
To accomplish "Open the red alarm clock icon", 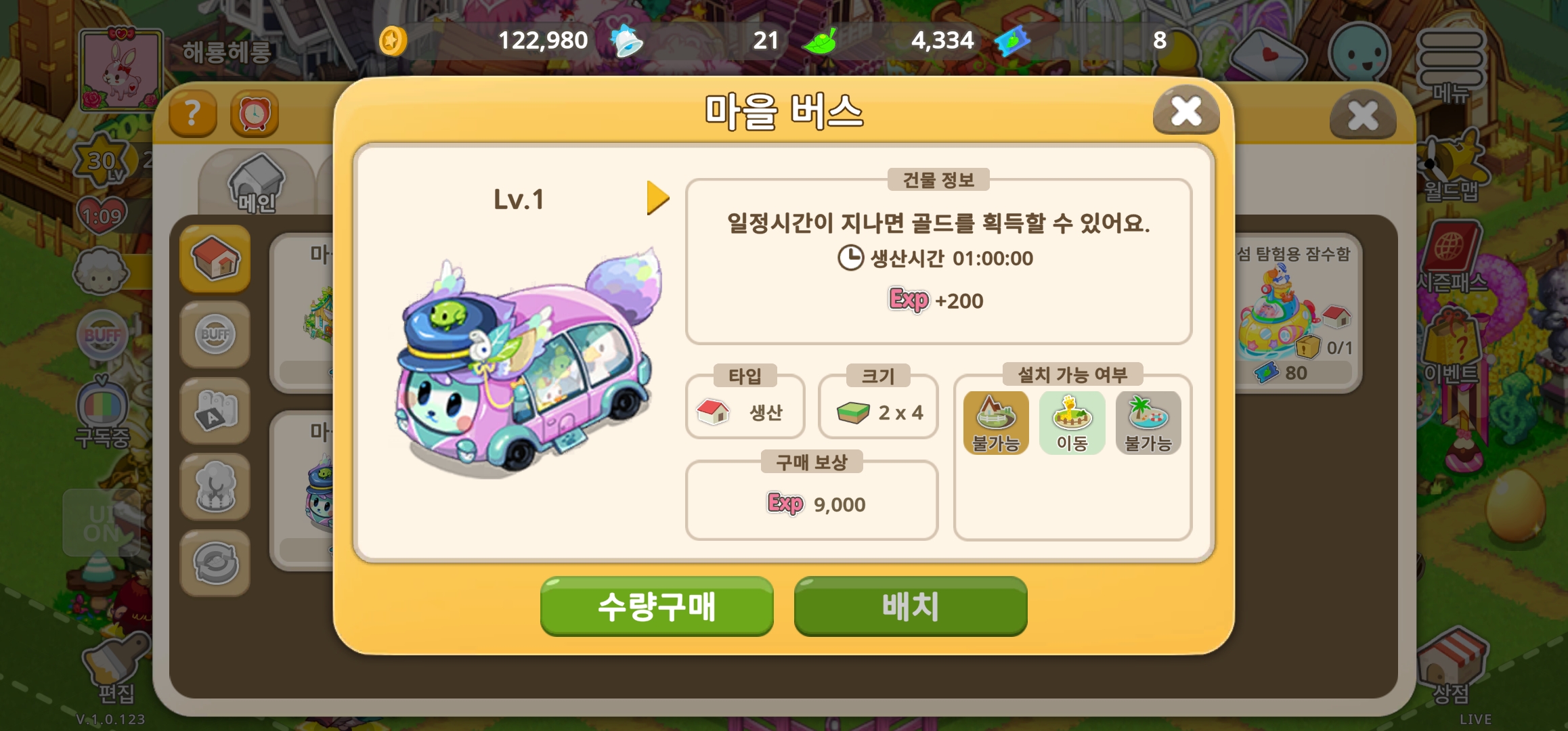I will (x=255, y=114).
